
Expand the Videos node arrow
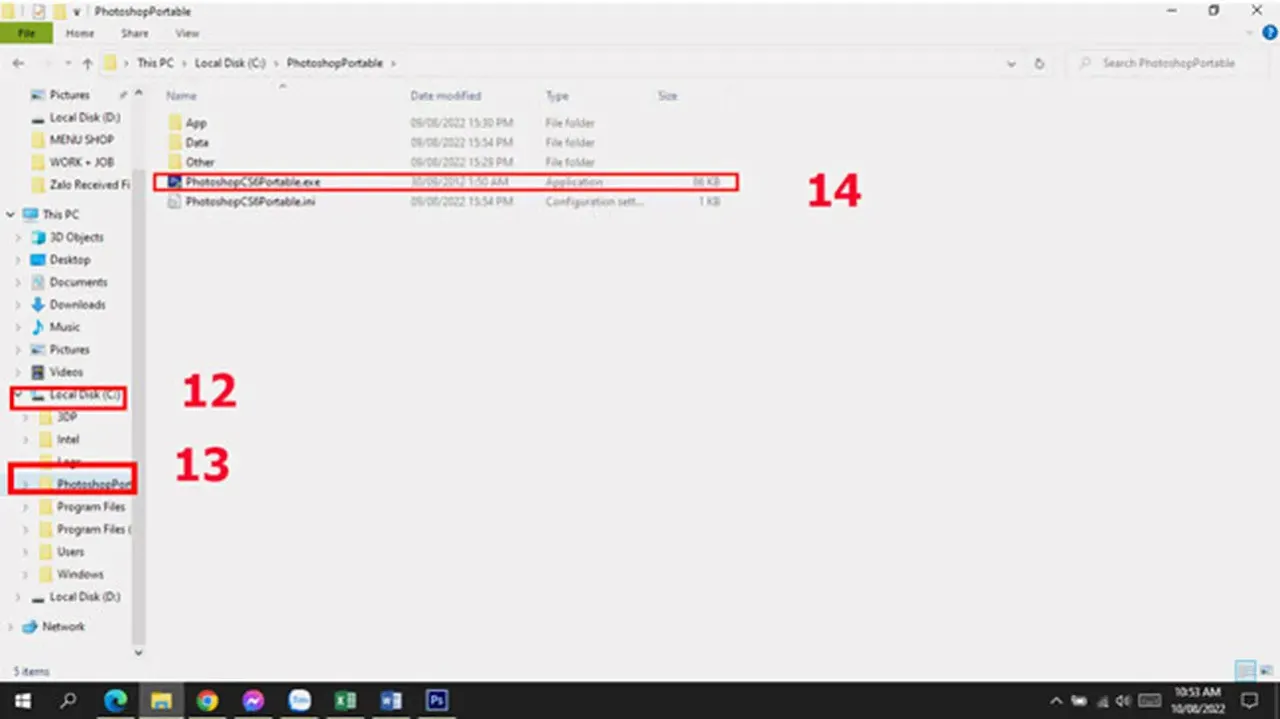pos(17,372)
